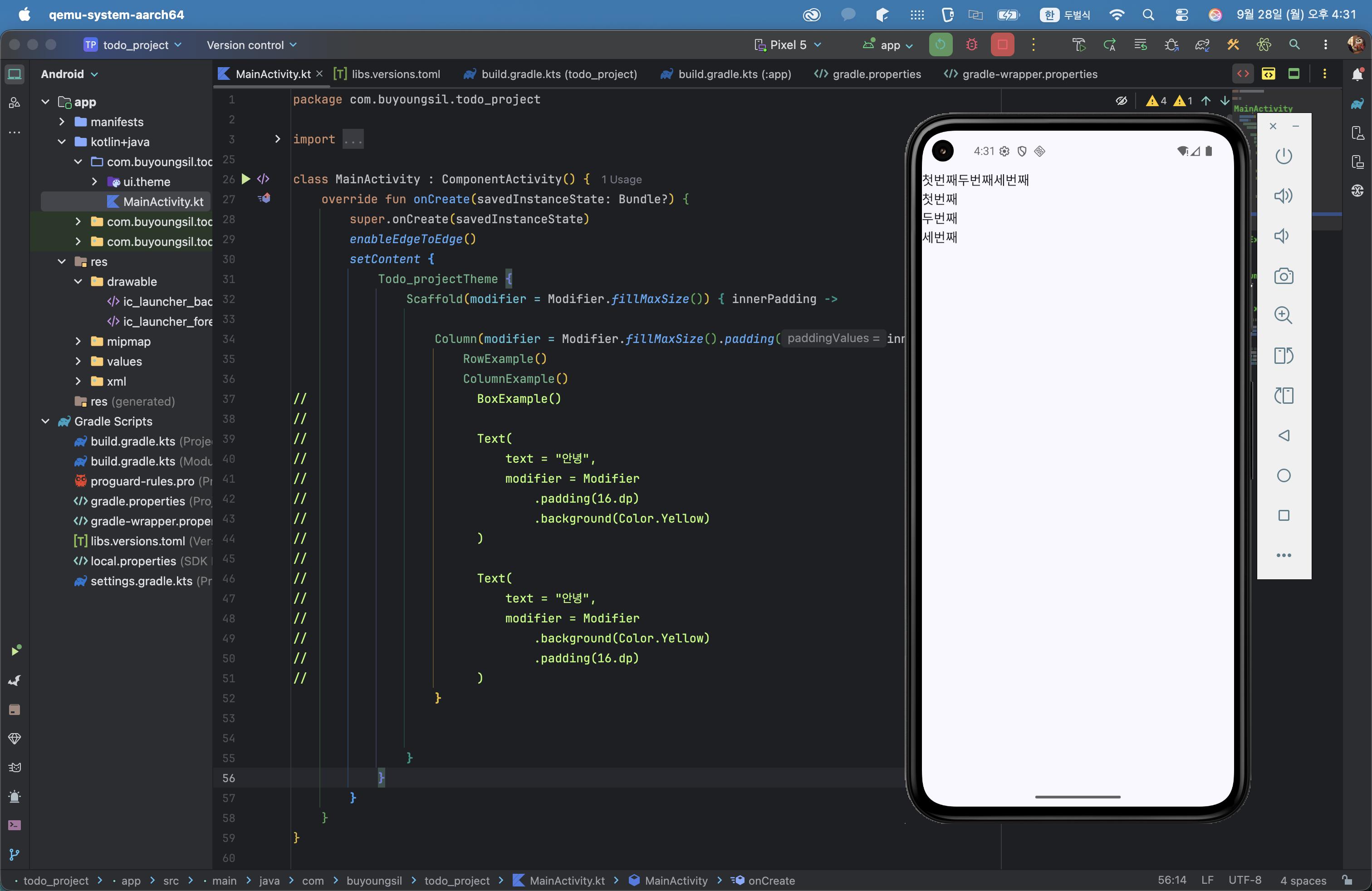This screenshot has width=1372, height=891.
Task: Click the Debug app bug icon
Action: pos(971,45)
